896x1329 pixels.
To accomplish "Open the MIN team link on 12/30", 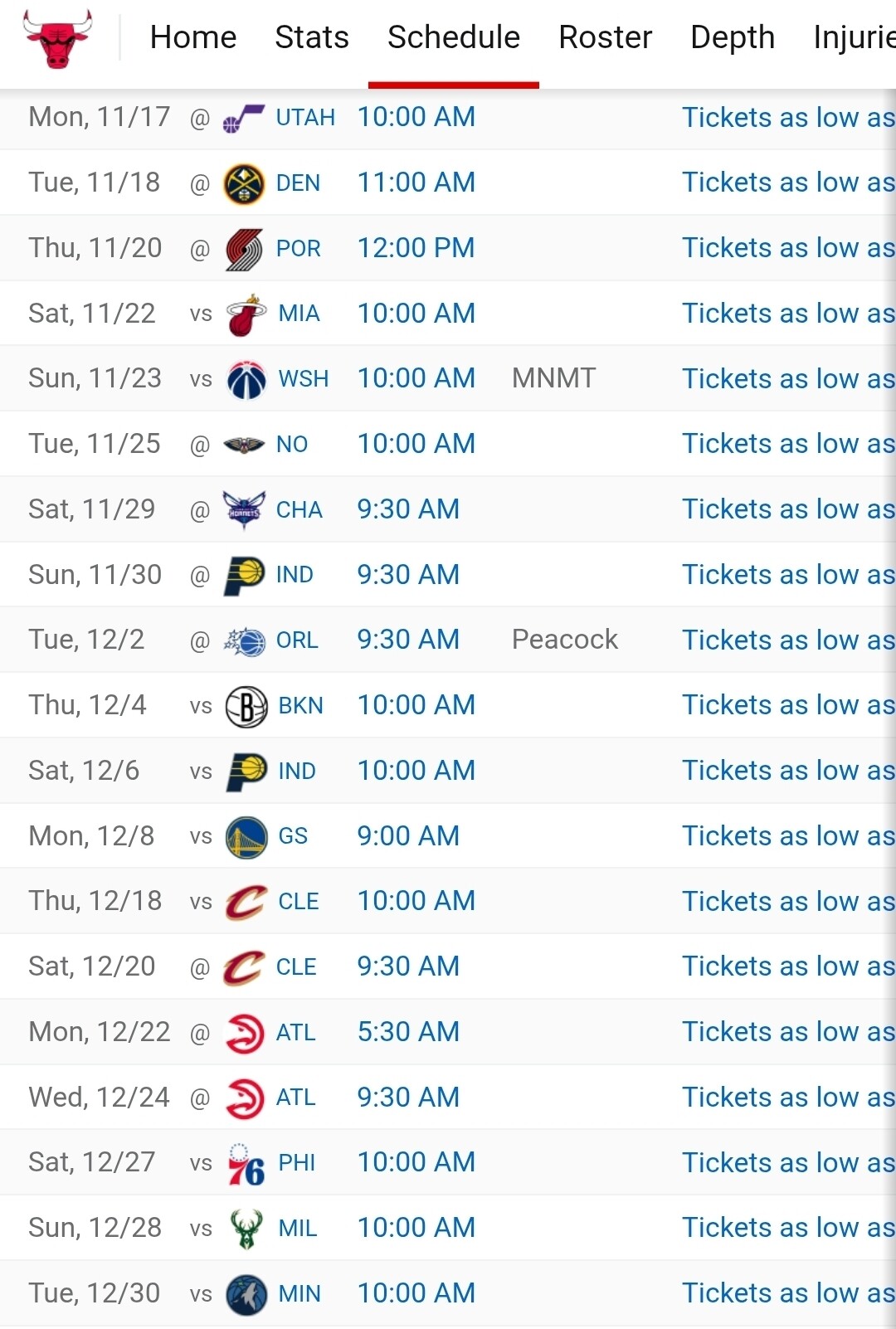I will (299, 1293).
